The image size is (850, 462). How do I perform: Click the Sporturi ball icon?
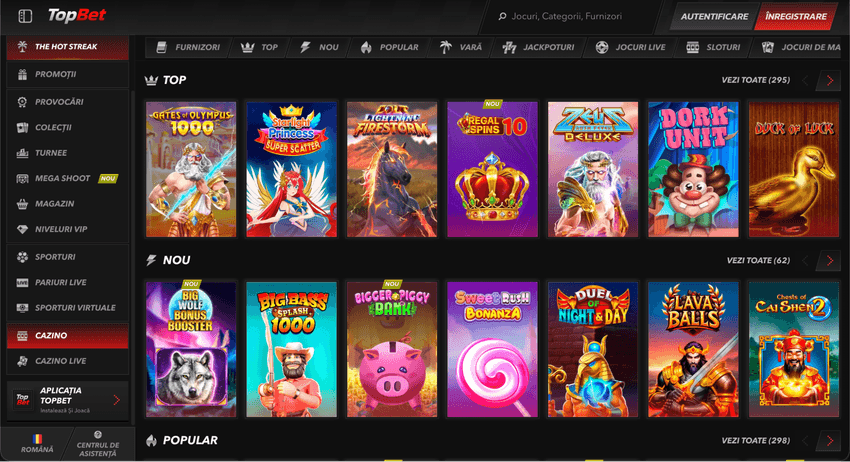coord(22,257)
